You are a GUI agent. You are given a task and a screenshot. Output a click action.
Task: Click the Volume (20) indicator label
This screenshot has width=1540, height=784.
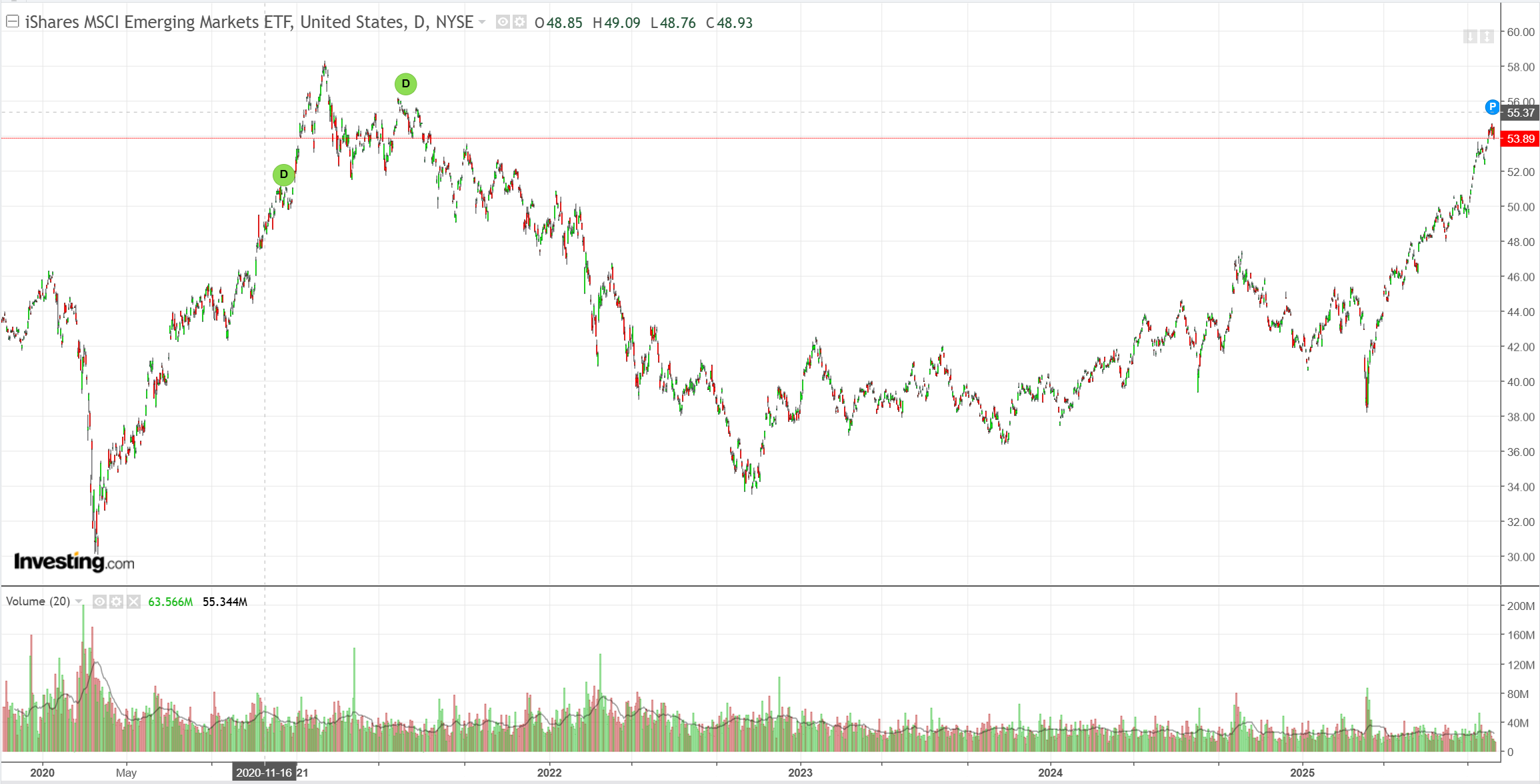click(38, 601)
